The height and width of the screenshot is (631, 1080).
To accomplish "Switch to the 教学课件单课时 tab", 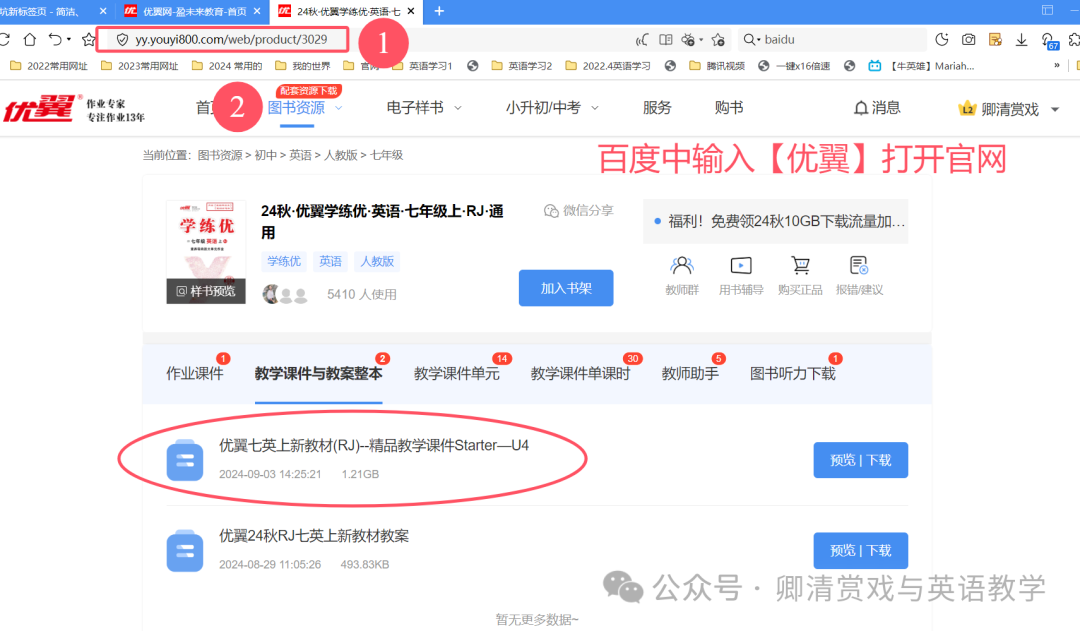I will point(581,373).
